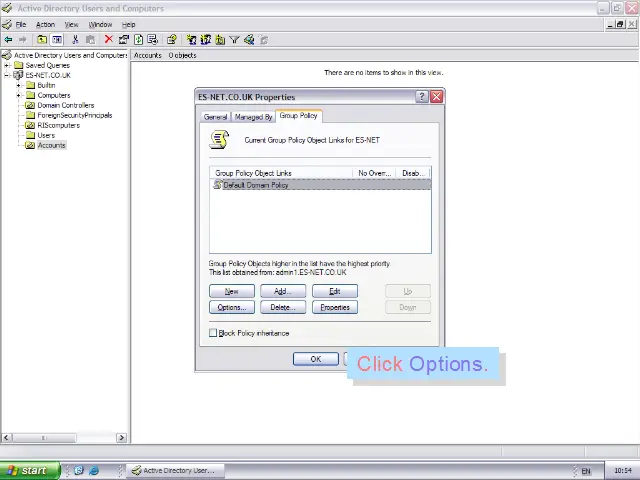Screen dimensions: 640x480
Task: Open the Help menu
Action: [x=128, y=24]
